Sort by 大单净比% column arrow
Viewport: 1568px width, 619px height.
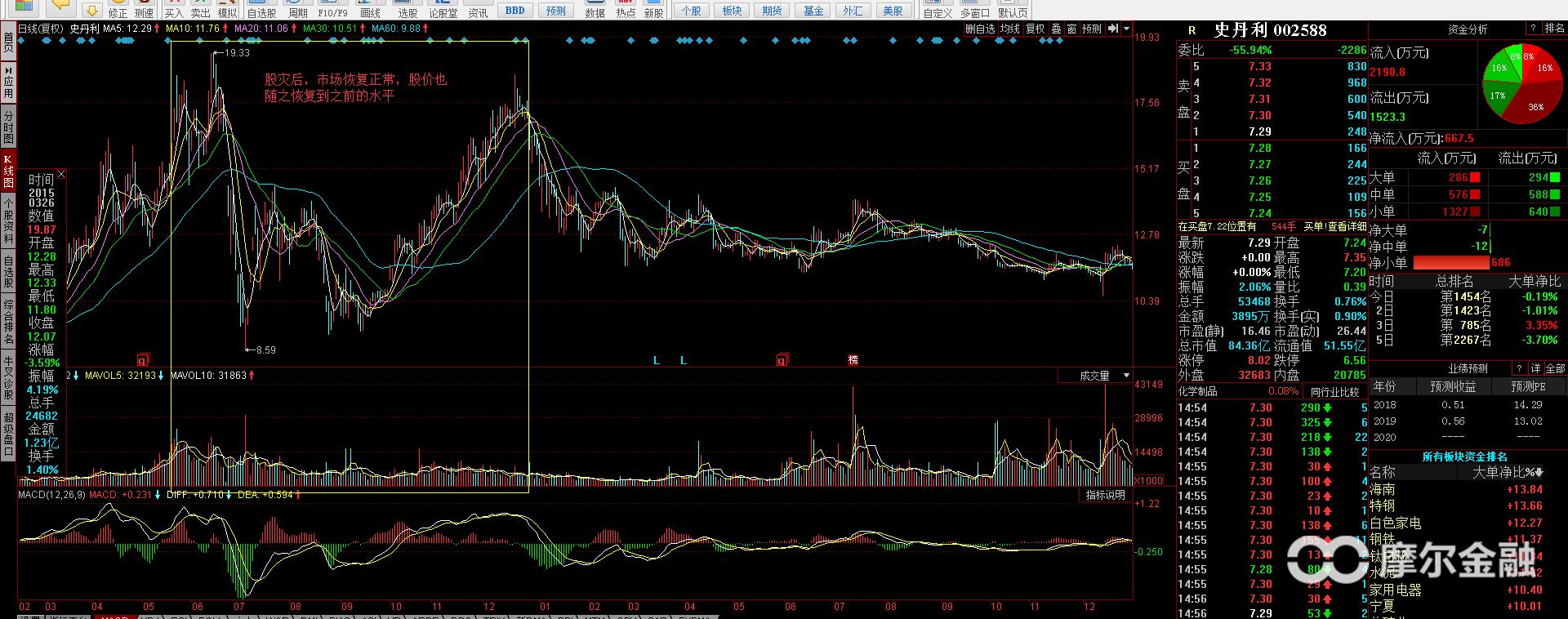[1539, 473]
